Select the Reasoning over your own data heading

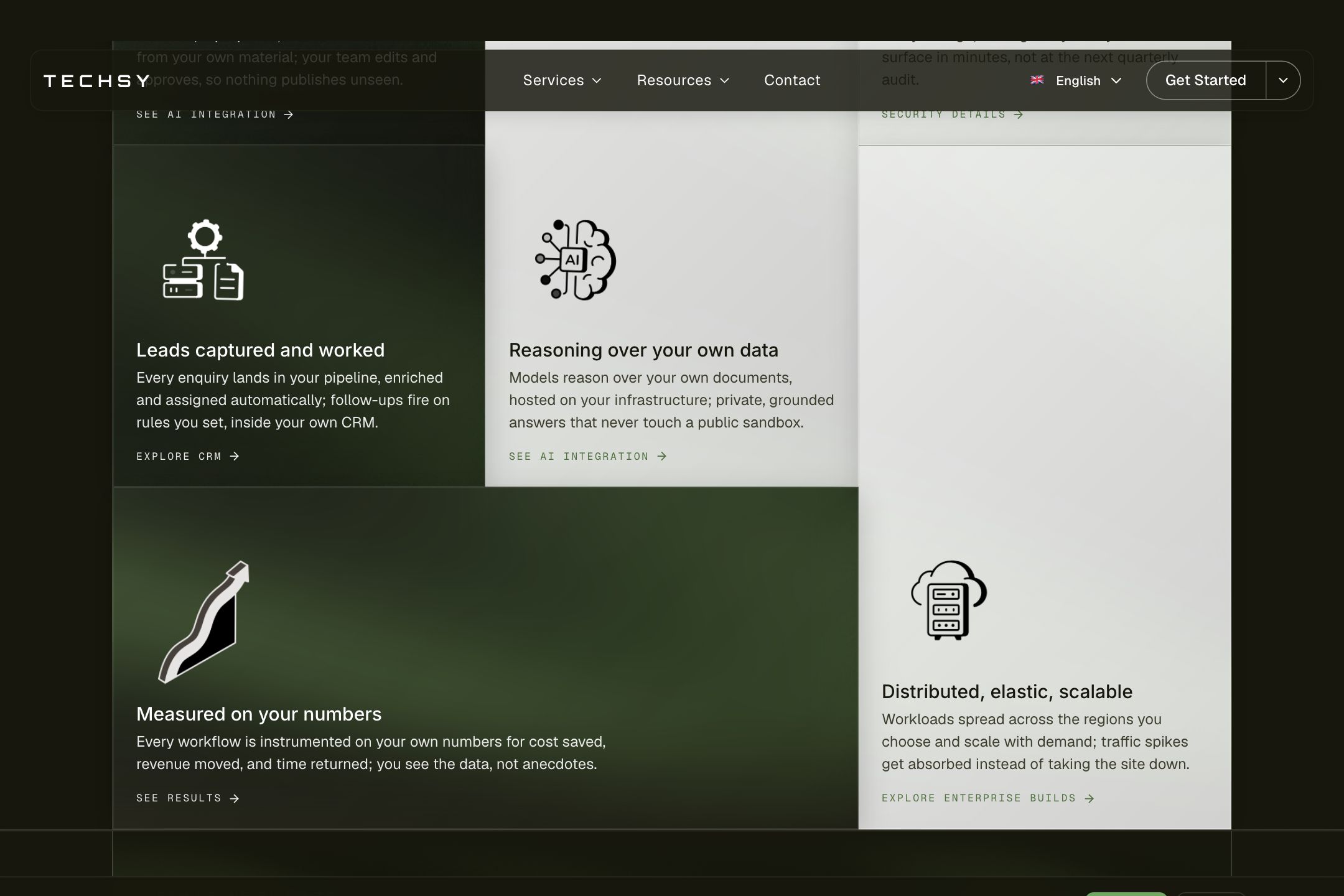pyautogui.click(x=643, y=350)
